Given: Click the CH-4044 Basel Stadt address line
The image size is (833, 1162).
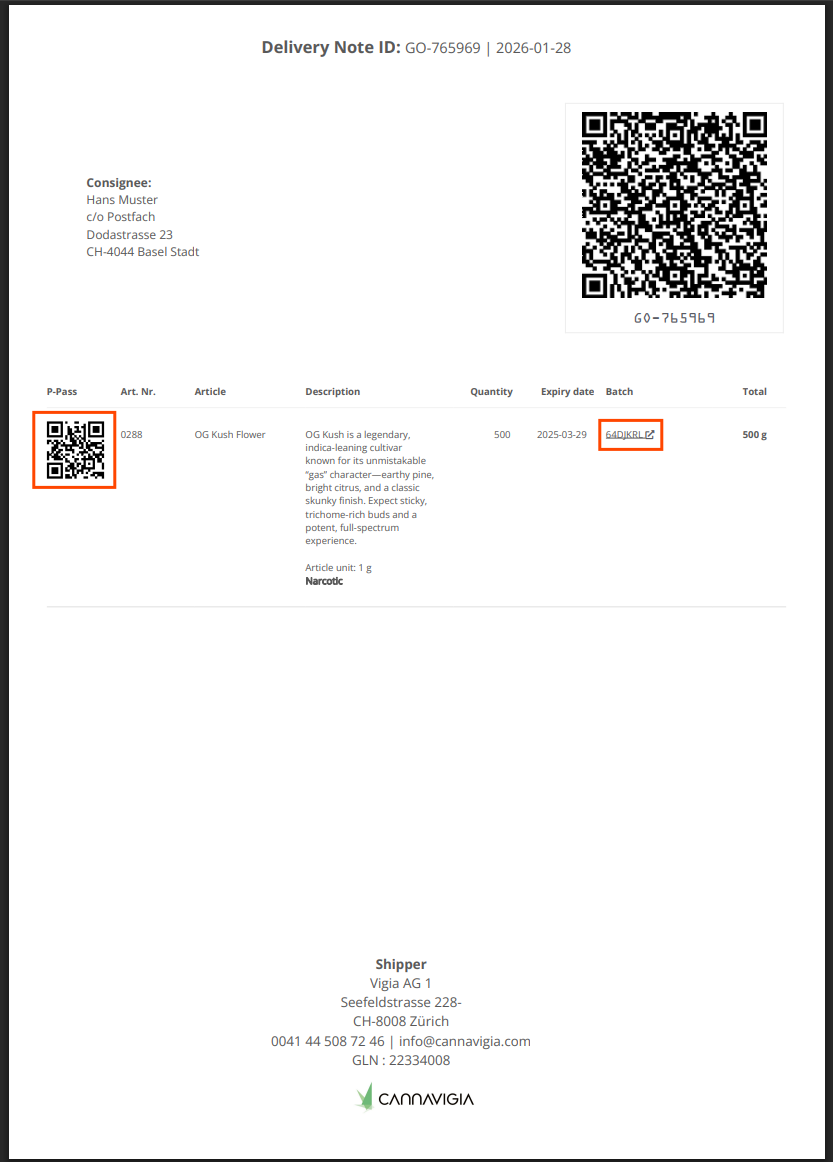Looking at the screenshot, I should (143, 252).
